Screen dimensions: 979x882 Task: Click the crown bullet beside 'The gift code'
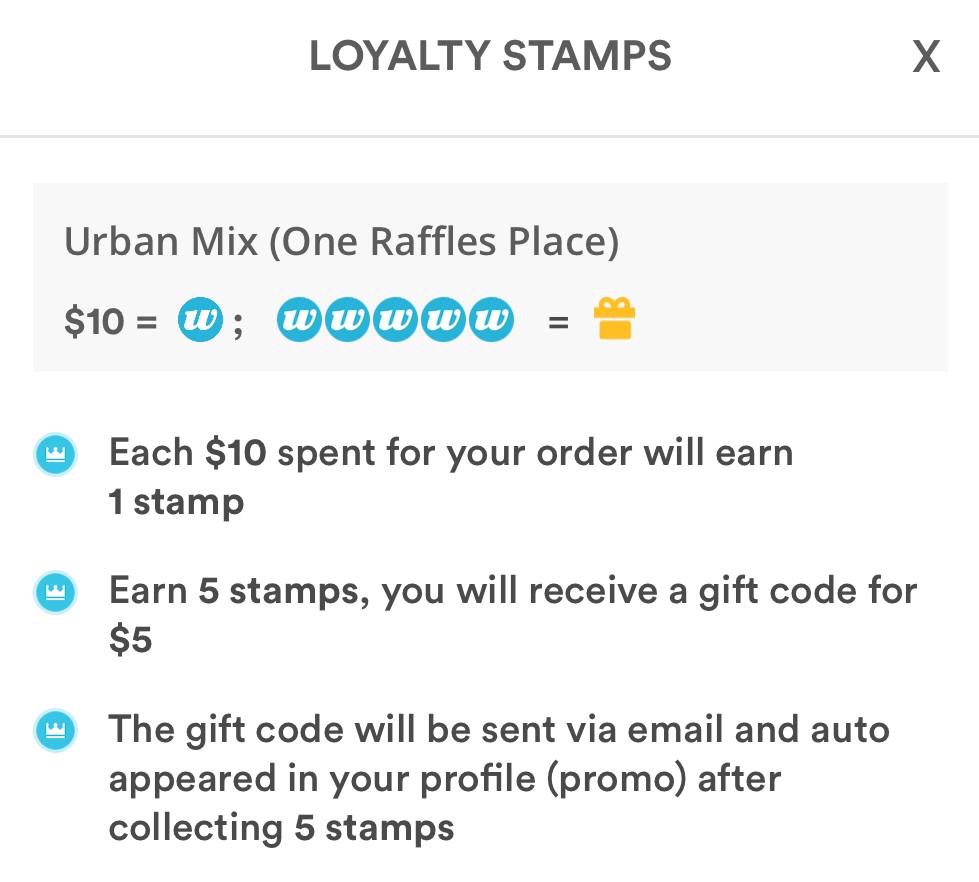point(56,731)
